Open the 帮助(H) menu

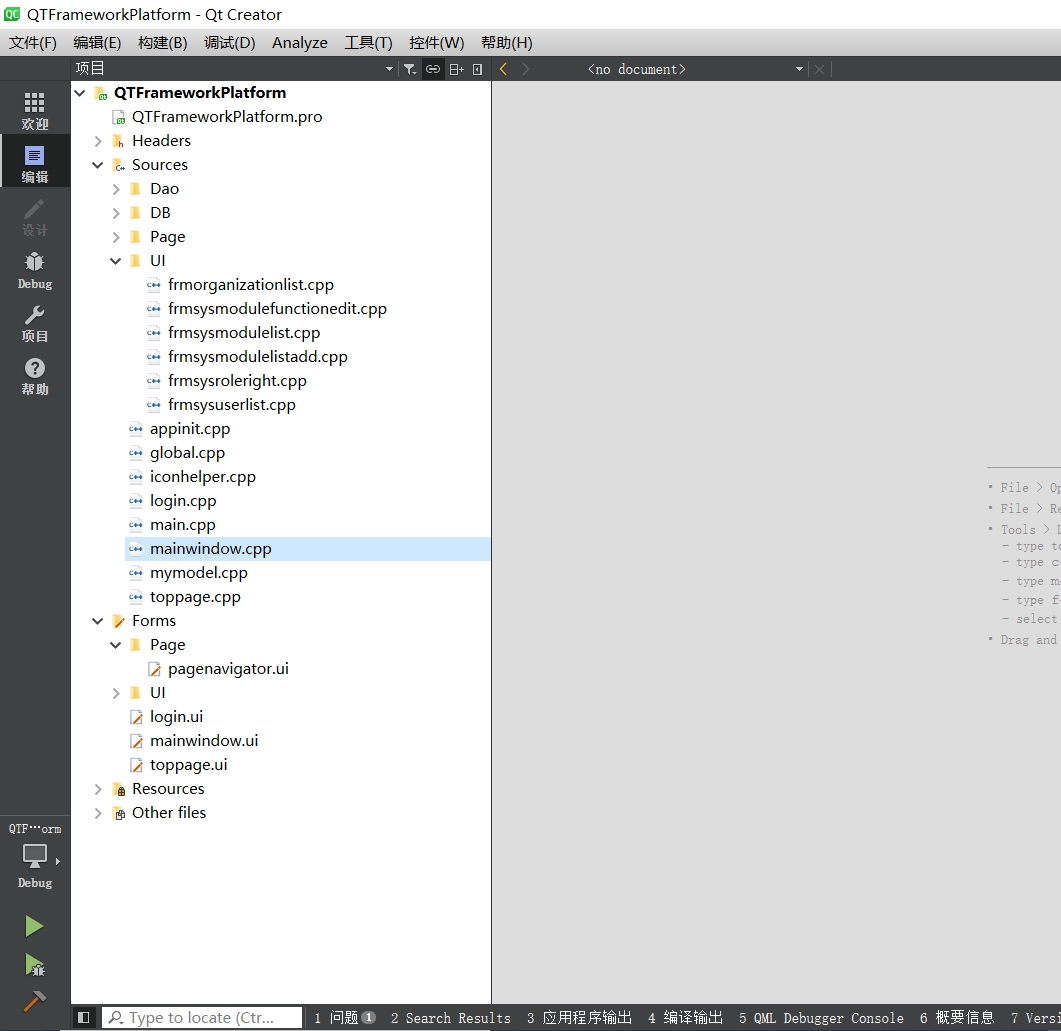click(506, 43)
